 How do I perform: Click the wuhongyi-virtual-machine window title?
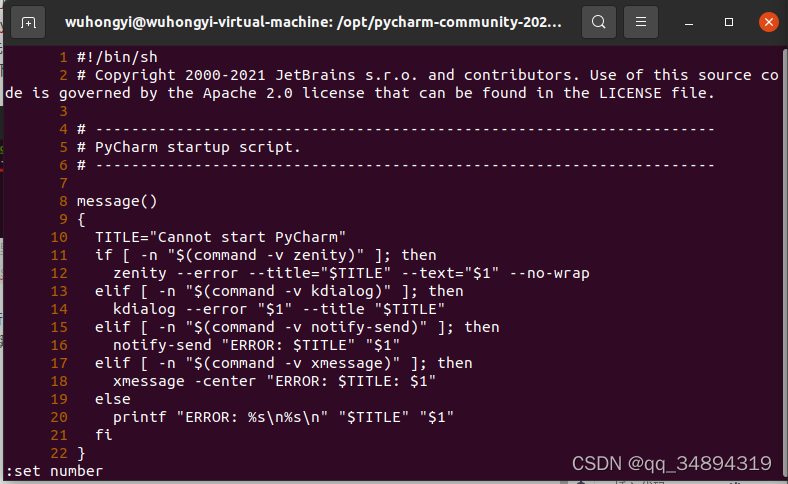point(314,22)
